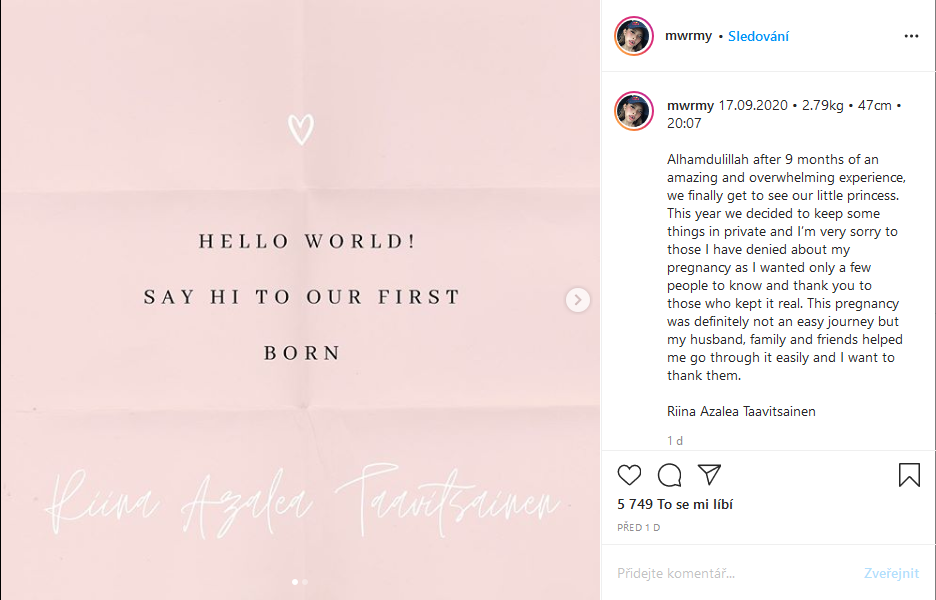Open the mwrmy username in the caption
Viewport: 936px width, 600px height.
click(690, 105)
